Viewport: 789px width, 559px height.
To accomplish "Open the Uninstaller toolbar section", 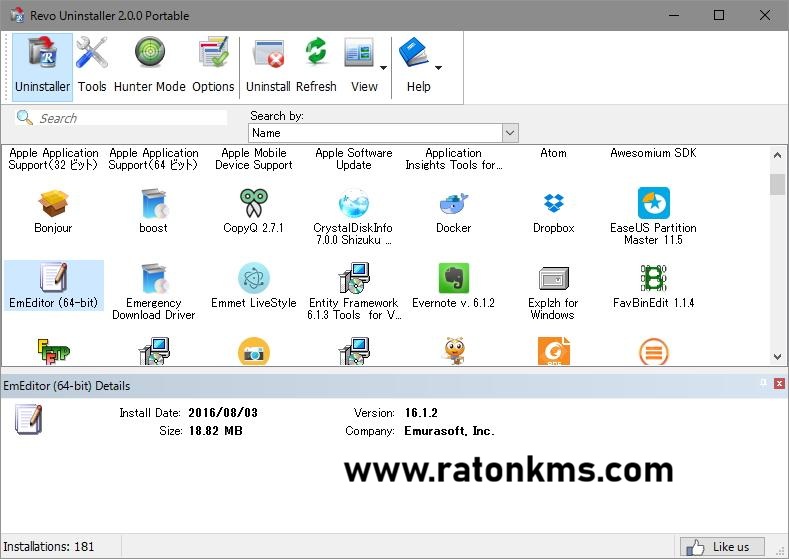I will (x=42, y=65).
